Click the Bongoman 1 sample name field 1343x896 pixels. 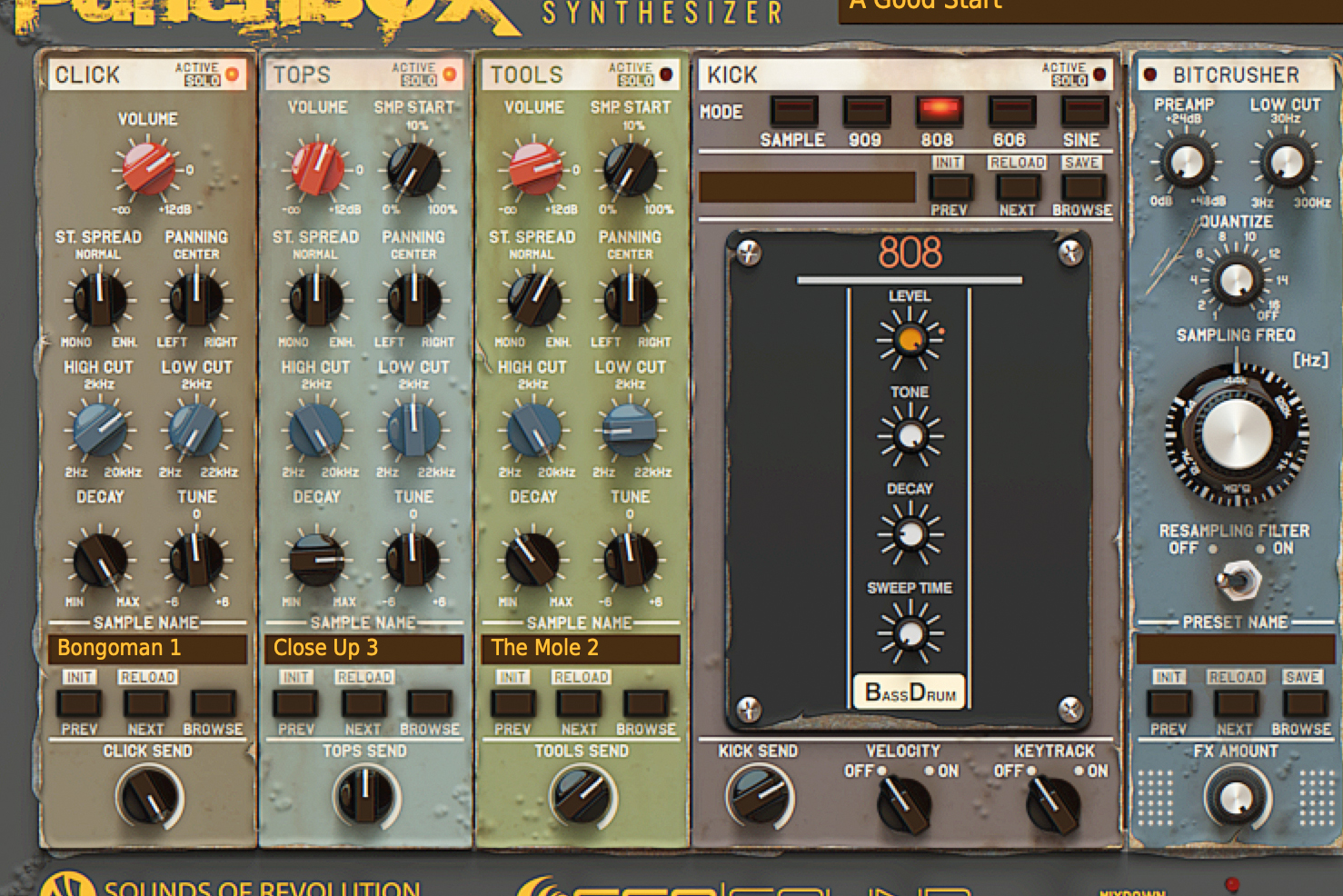147,649
